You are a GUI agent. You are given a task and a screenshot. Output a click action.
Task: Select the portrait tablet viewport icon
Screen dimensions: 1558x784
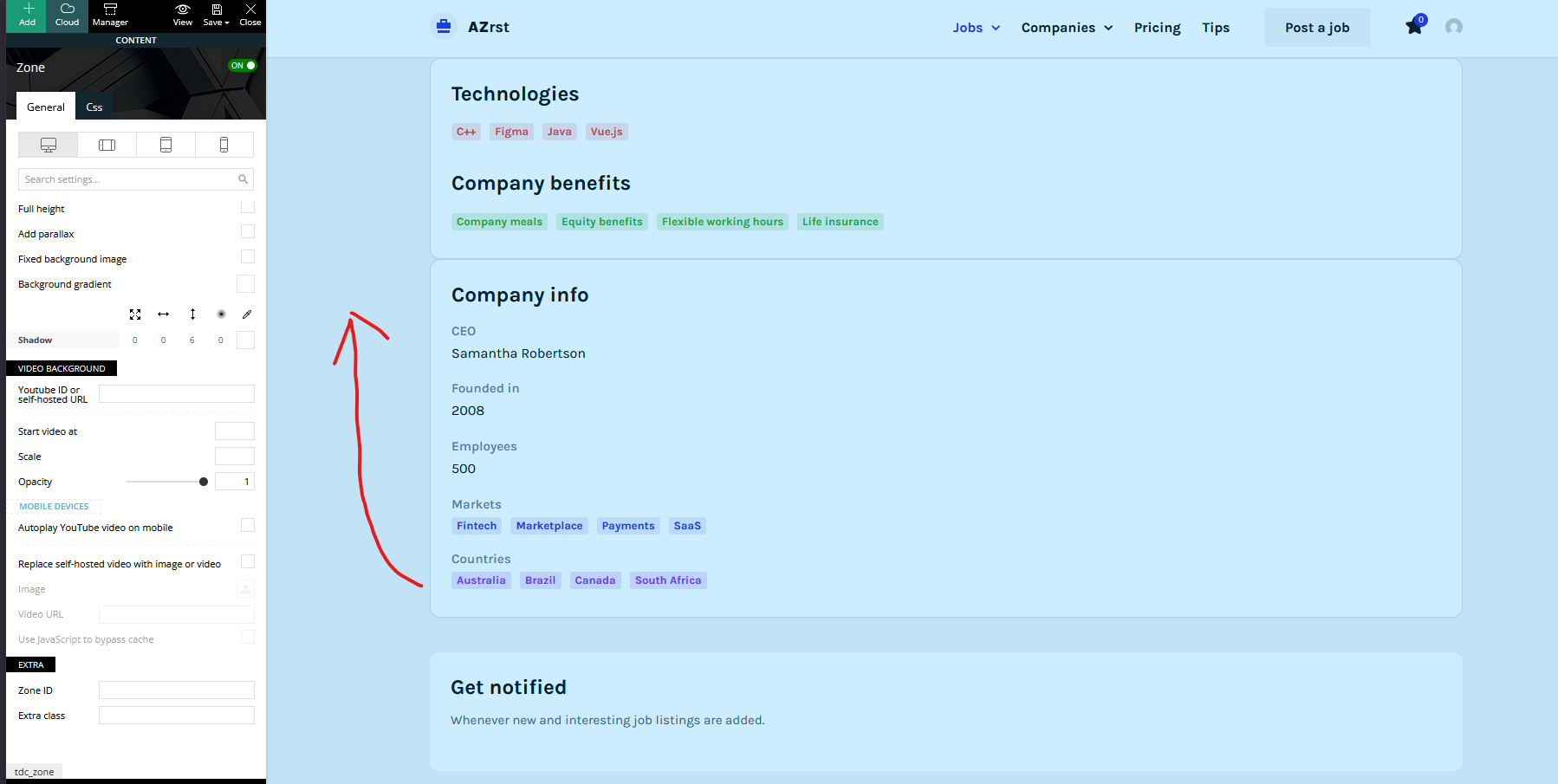pyautogui.click(x=166, y=145)
